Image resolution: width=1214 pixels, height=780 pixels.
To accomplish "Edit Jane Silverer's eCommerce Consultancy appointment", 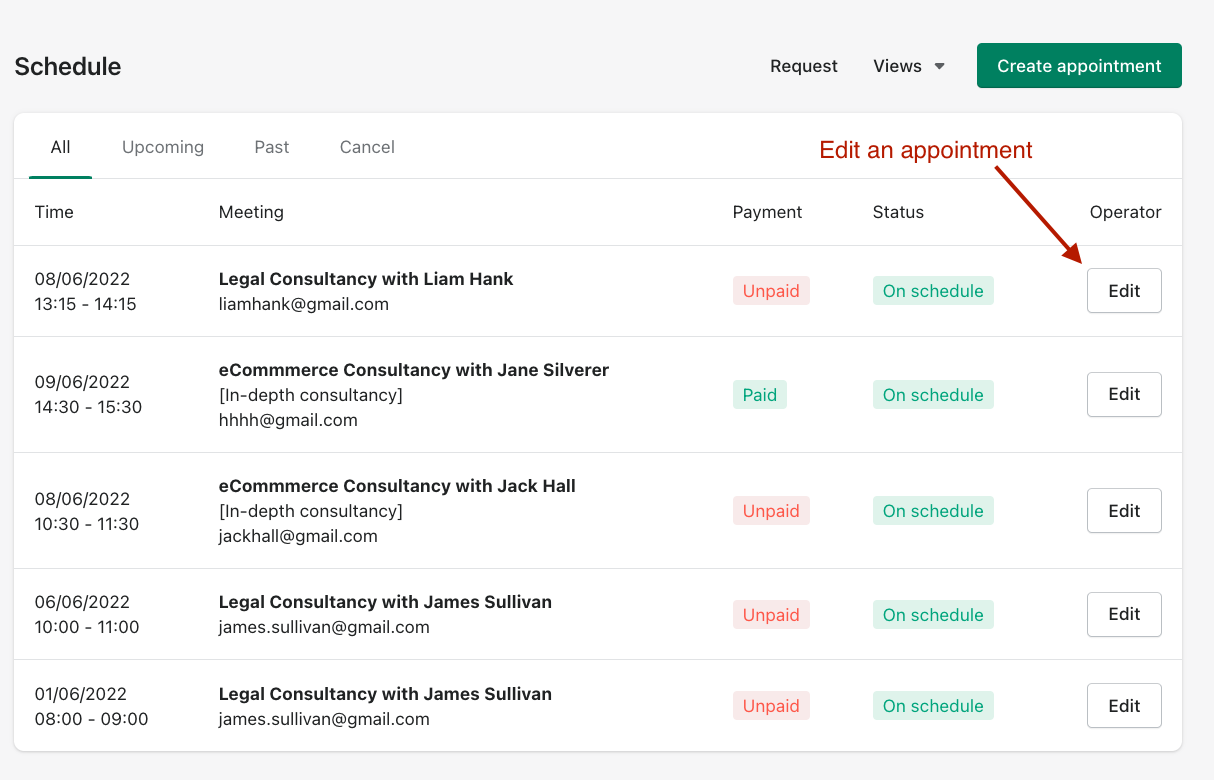I will (1124, 394).
